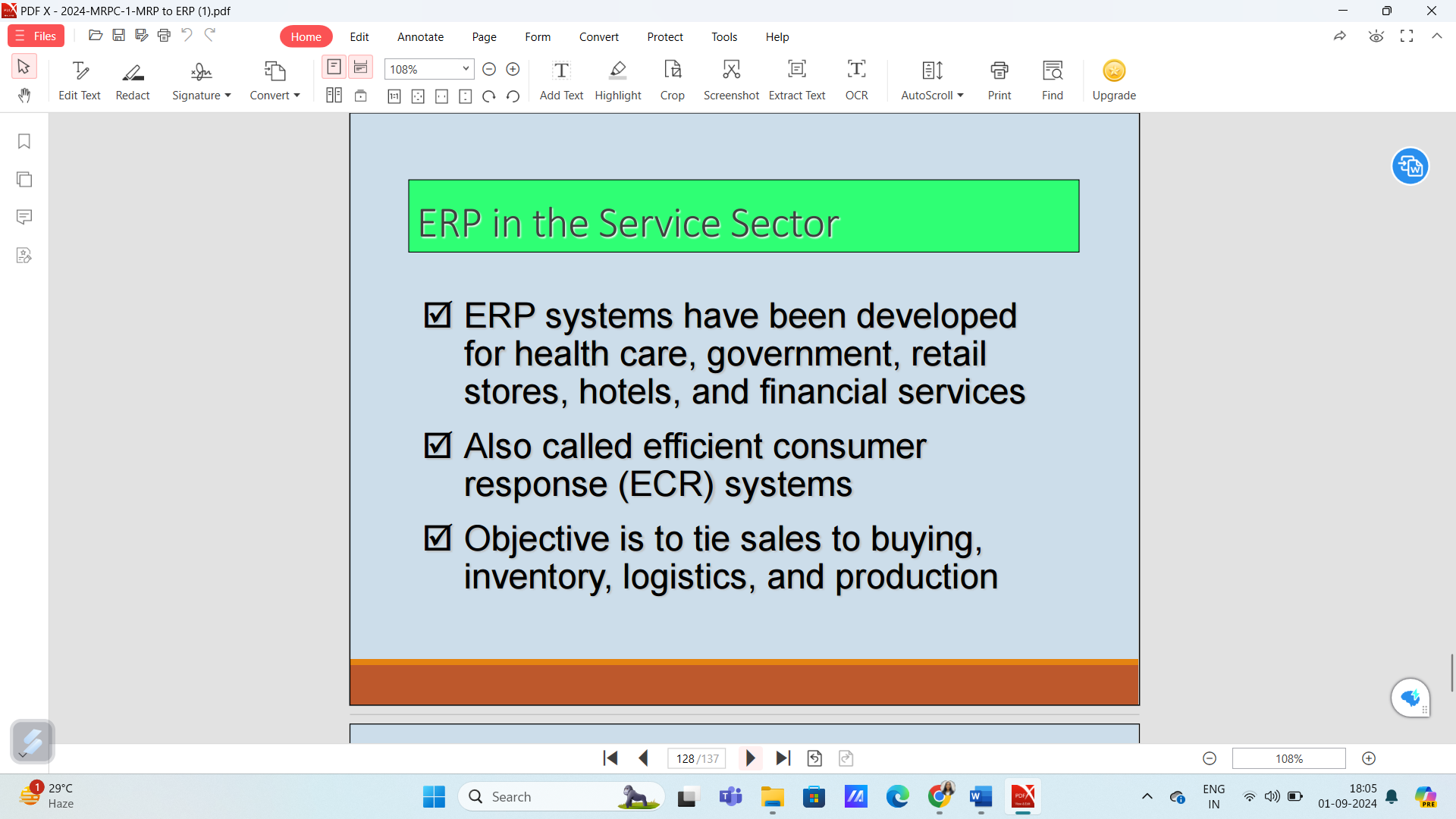Screen dimensions: 1456x819
Task: Open the Find tool
Action: click(x=1053, y=80)
